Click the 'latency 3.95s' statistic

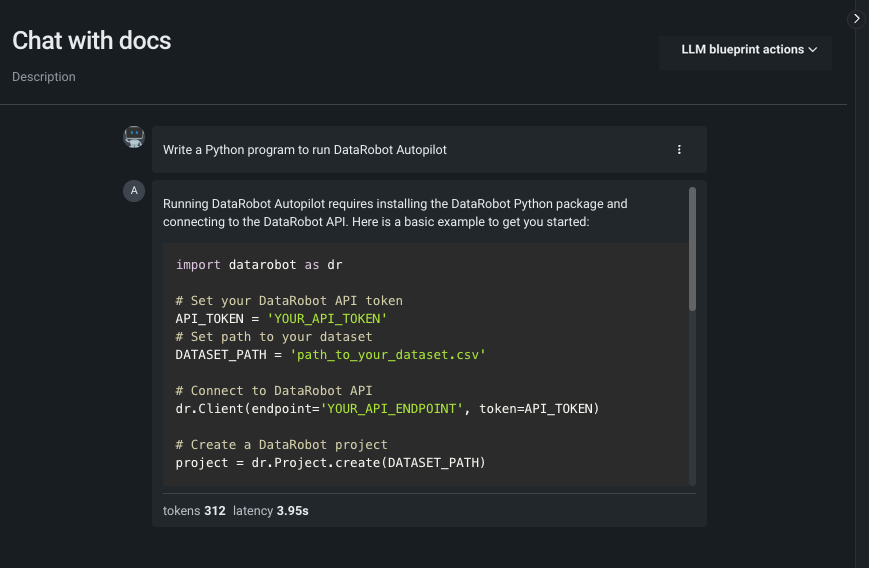pyautogui.click(x=271, y=511)
